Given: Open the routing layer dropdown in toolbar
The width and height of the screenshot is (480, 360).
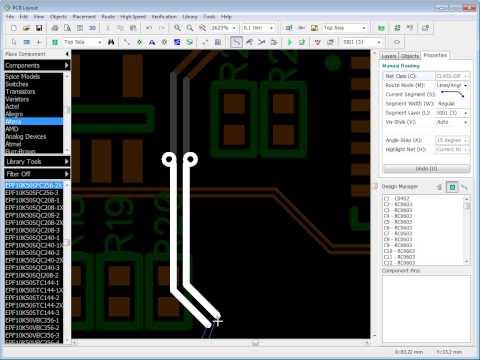Looking at the screenshot, I should 379,42.
